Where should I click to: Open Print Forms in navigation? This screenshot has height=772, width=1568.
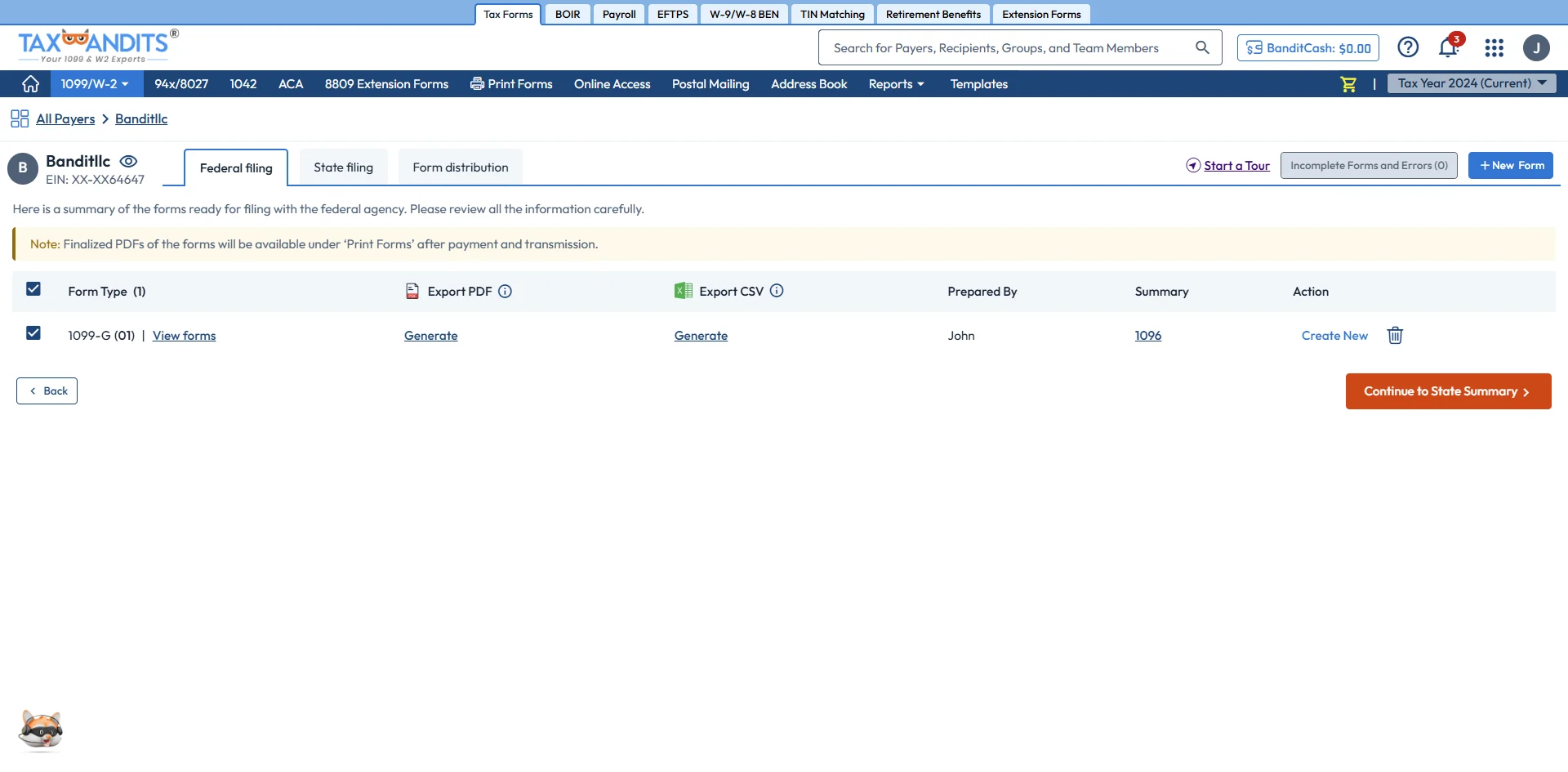pyautogui.click(x=511, y=83)
